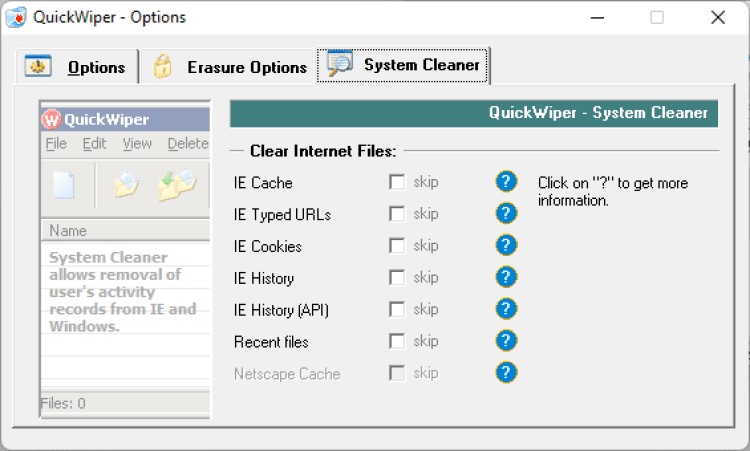
Task: Show info about IE Cookies
Action: 507,246
